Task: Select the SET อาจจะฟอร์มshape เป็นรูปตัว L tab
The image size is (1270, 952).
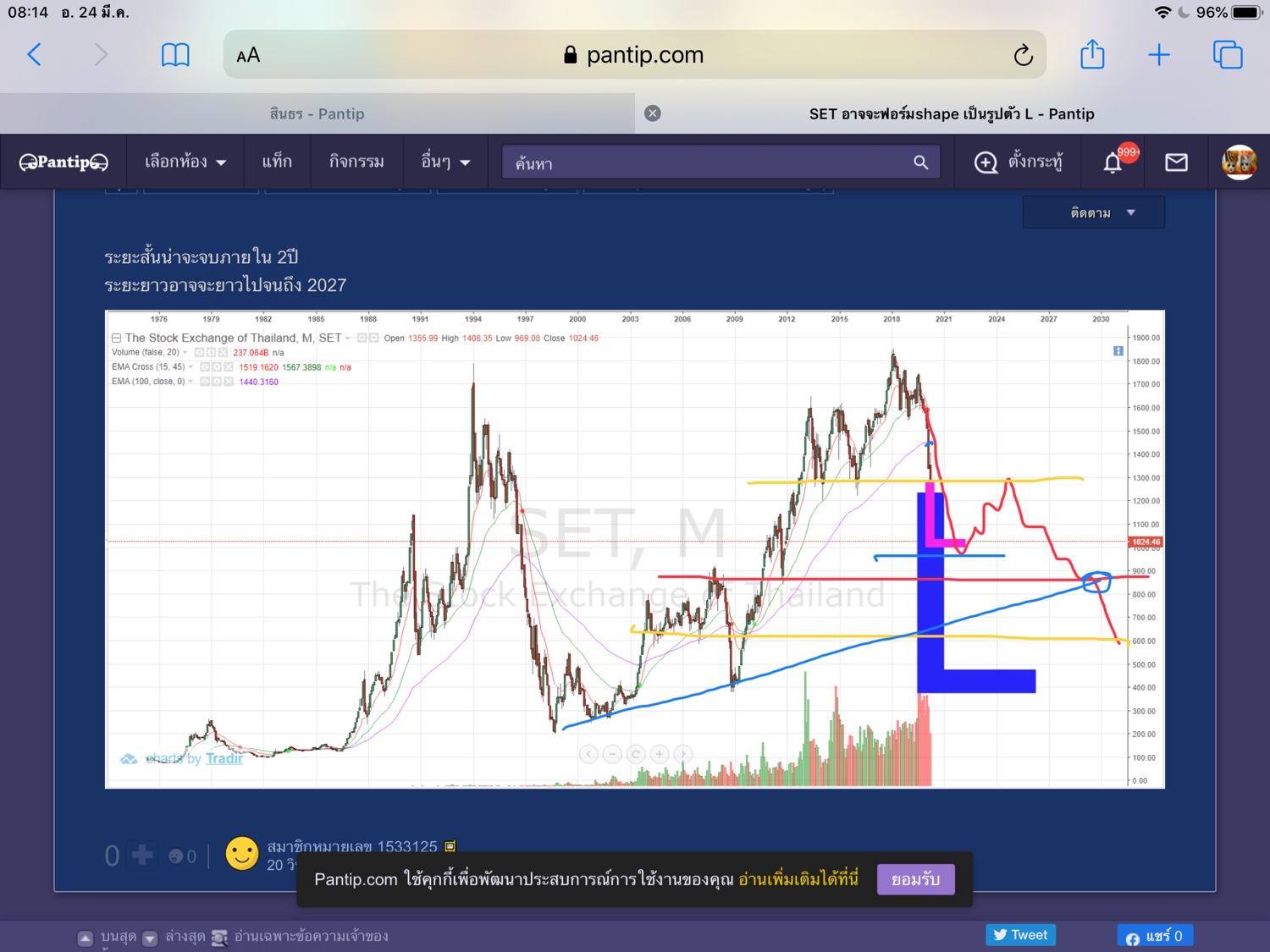Action: click(x=952, y=113)
